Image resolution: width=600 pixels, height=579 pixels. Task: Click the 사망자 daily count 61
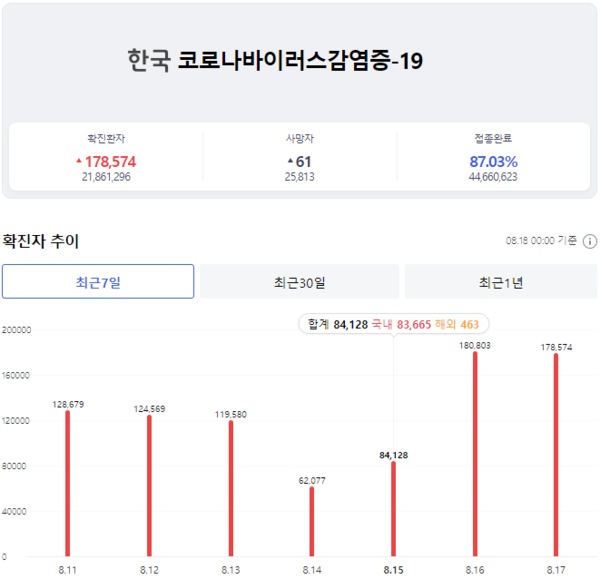[x=303, y=162]
